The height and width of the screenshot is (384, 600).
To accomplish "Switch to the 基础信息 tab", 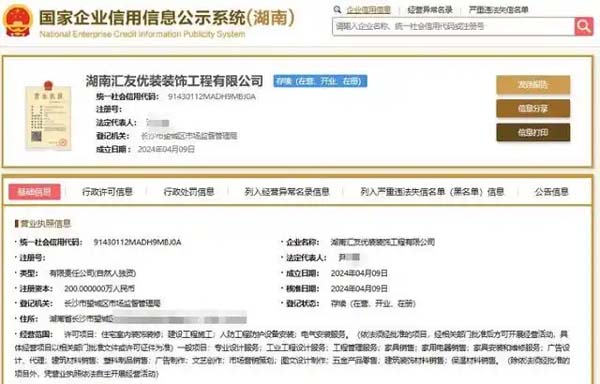I will tap(34, 192).
